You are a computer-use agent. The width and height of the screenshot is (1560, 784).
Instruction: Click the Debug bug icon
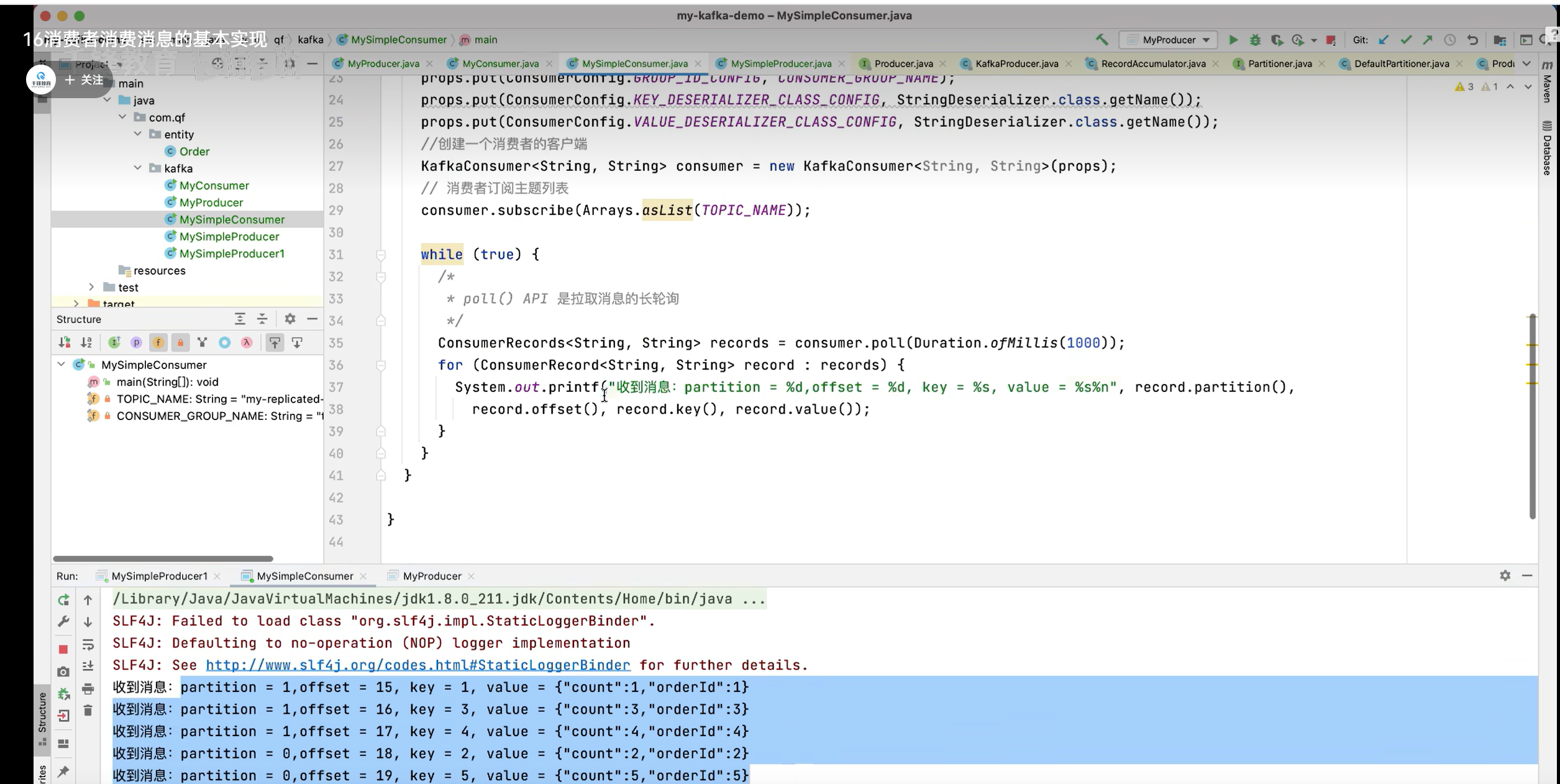pos(1255,40)
